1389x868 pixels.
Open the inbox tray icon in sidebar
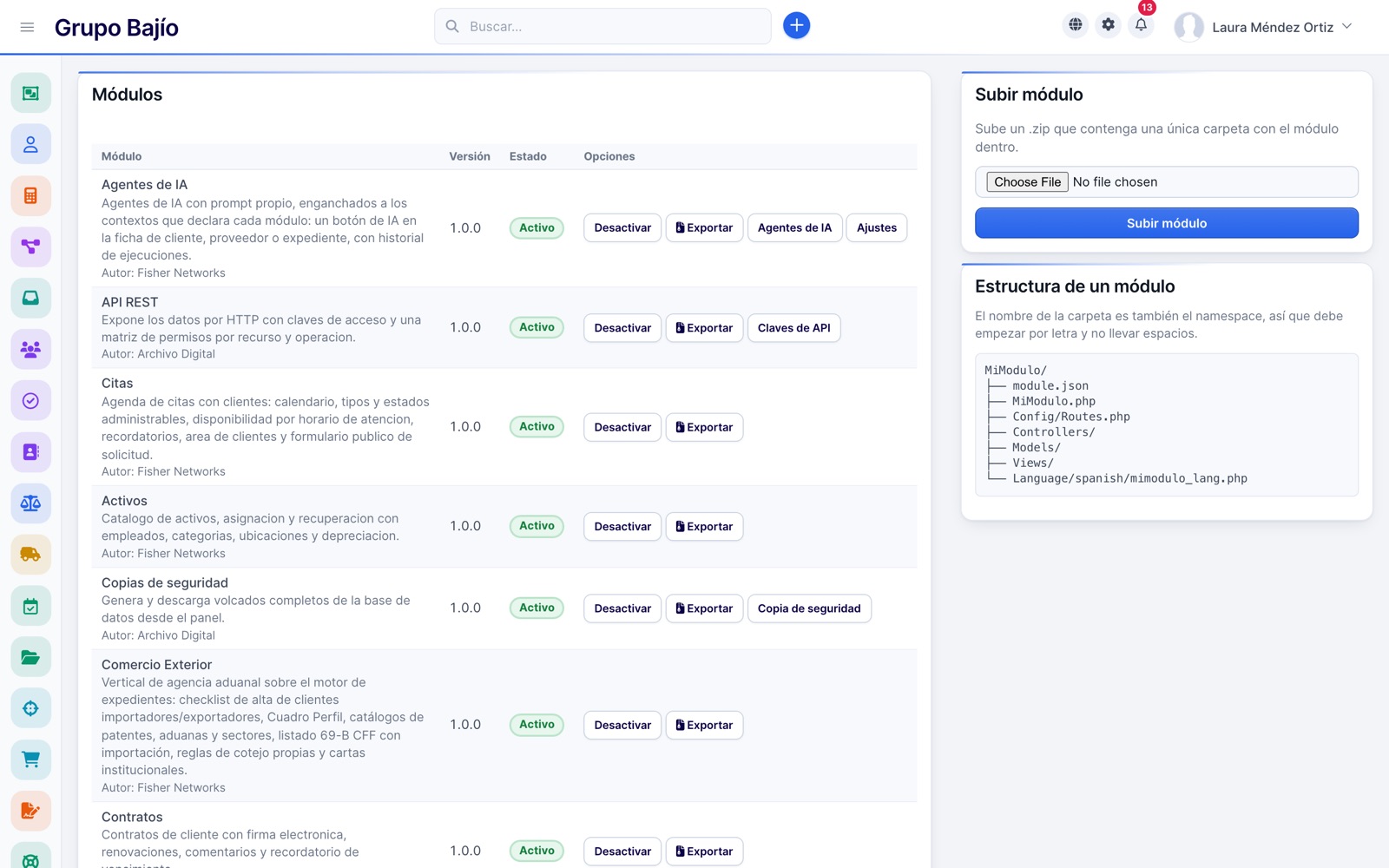[x=30, y=298]
